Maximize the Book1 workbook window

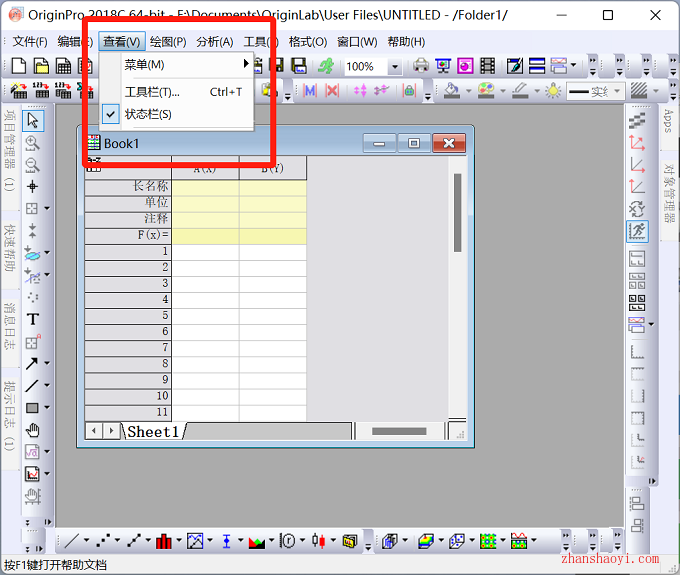(x=414, y=144)
